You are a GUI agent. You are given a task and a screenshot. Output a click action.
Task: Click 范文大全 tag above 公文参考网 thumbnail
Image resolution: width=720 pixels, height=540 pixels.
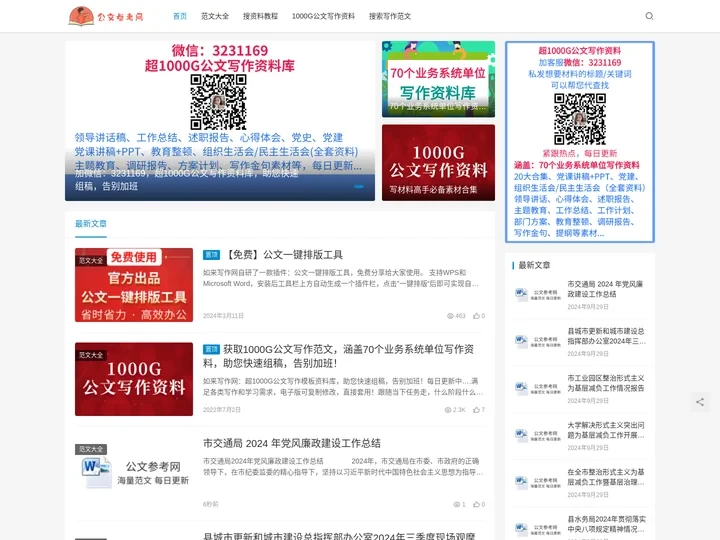(x=91, y=449)
